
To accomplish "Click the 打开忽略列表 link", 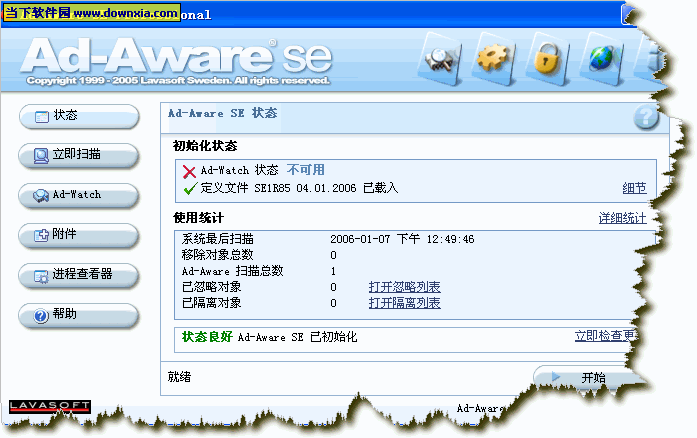I will (x=405, y=287).
